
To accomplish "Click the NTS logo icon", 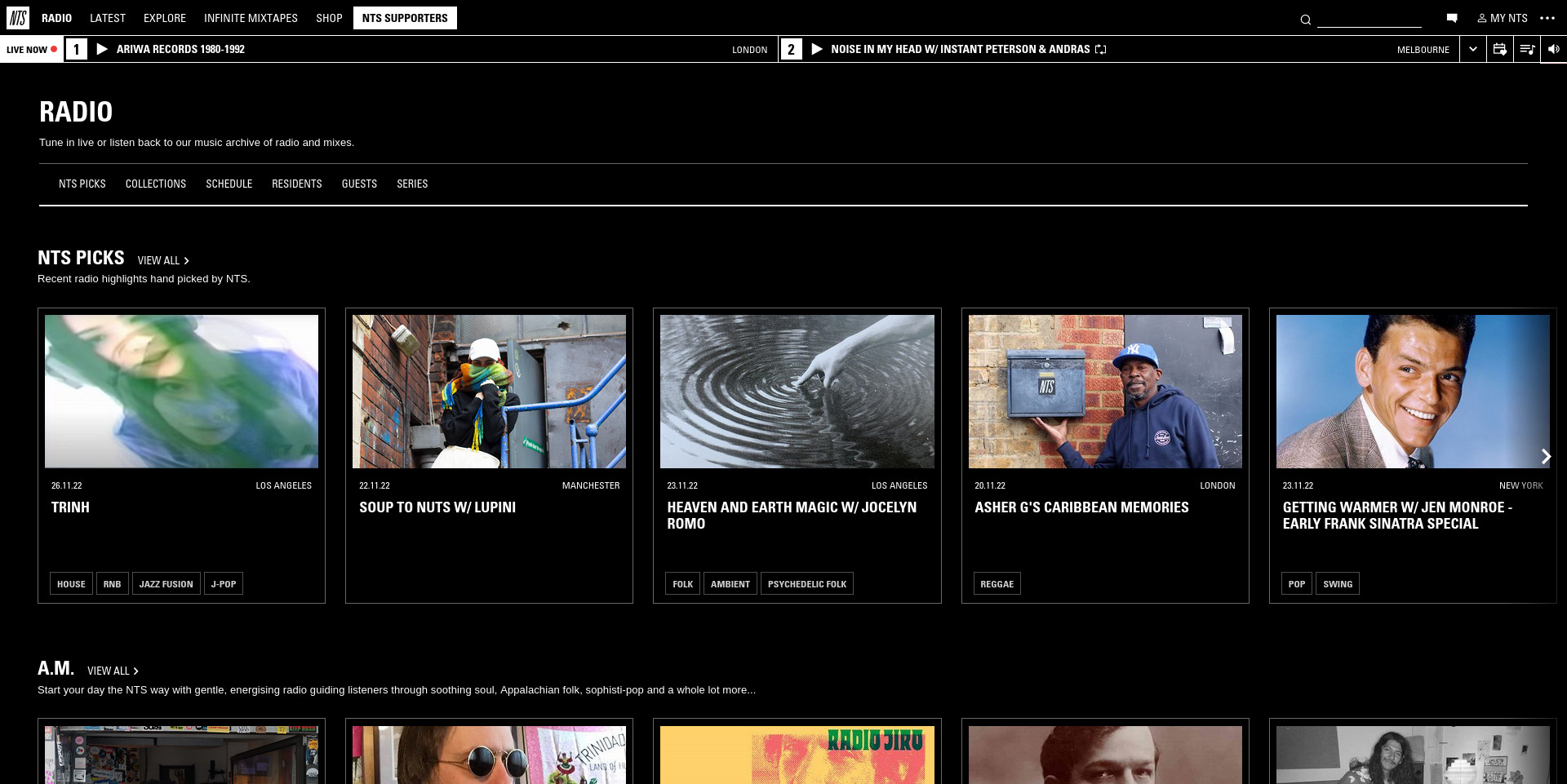I will tap(18, 18).
